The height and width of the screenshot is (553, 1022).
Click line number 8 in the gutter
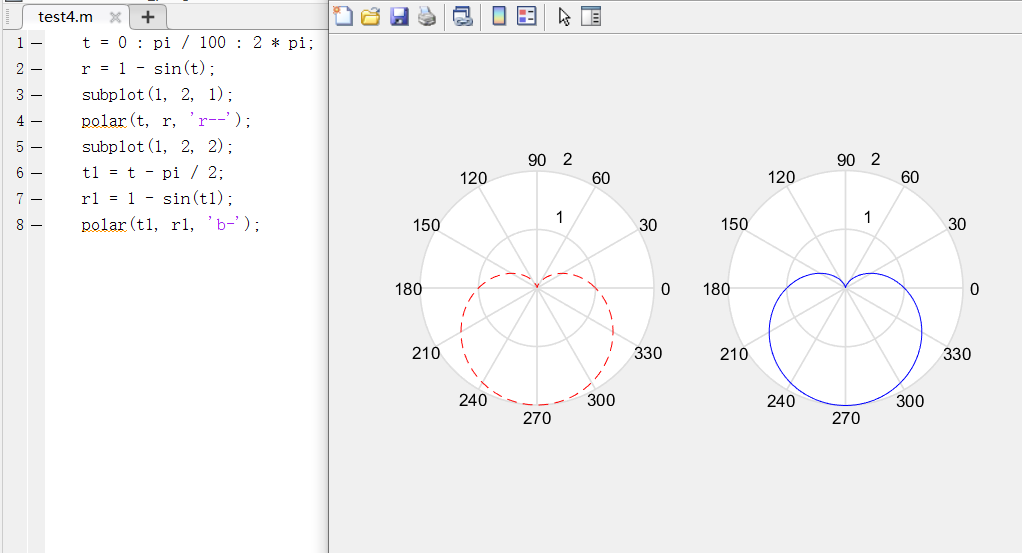[x=20, y=225]
